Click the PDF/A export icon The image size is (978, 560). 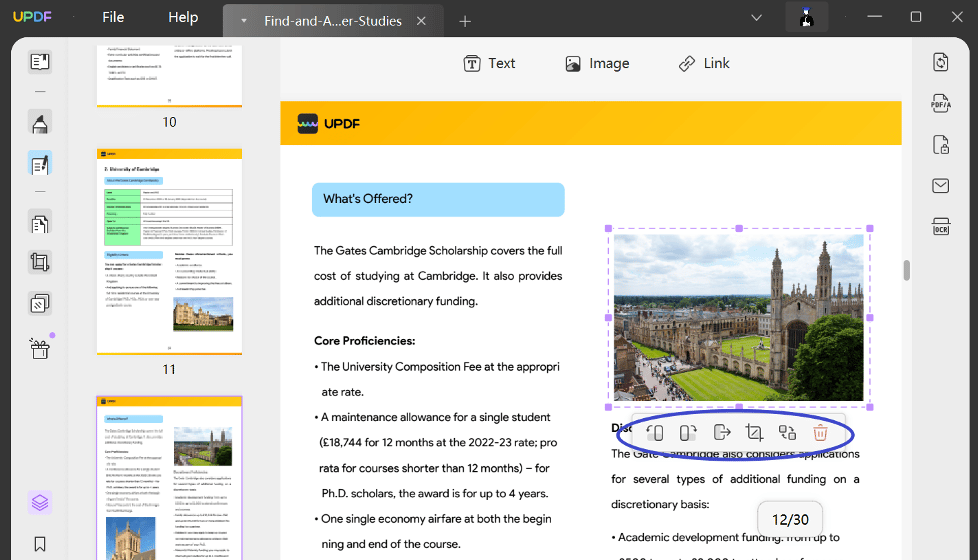tap(941, 104)
